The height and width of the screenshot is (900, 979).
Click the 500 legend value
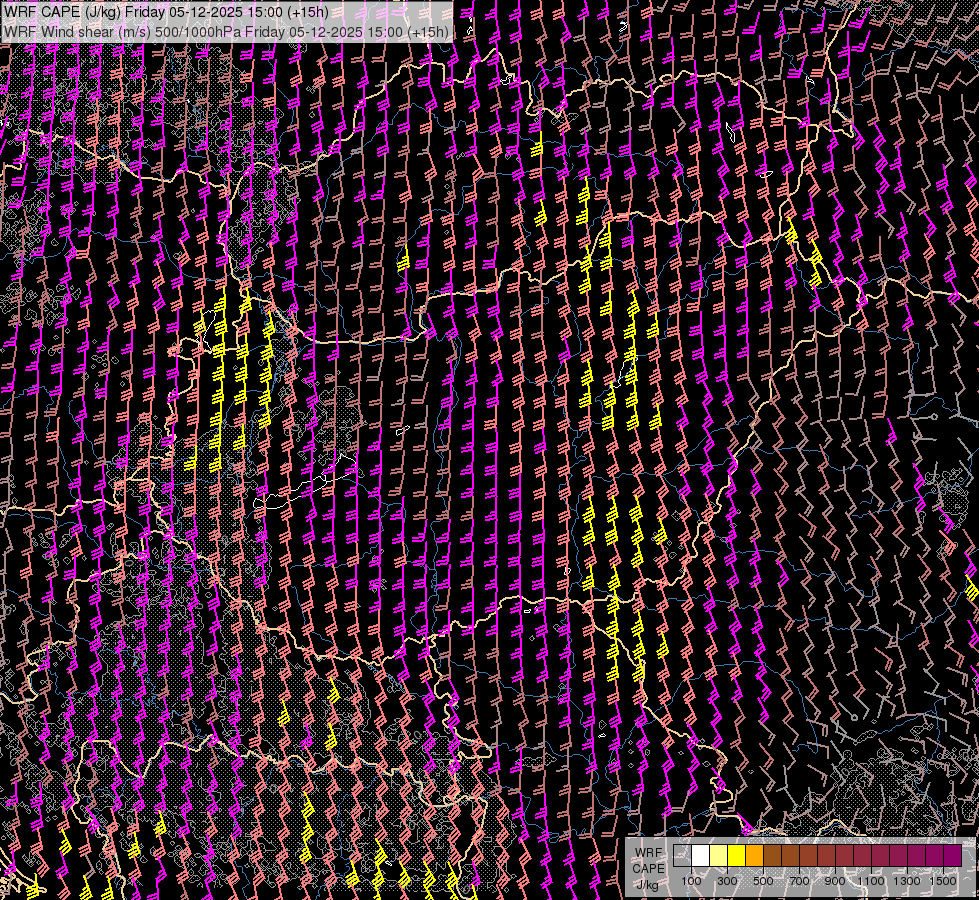pyautogui.click(x=763, y=881)
